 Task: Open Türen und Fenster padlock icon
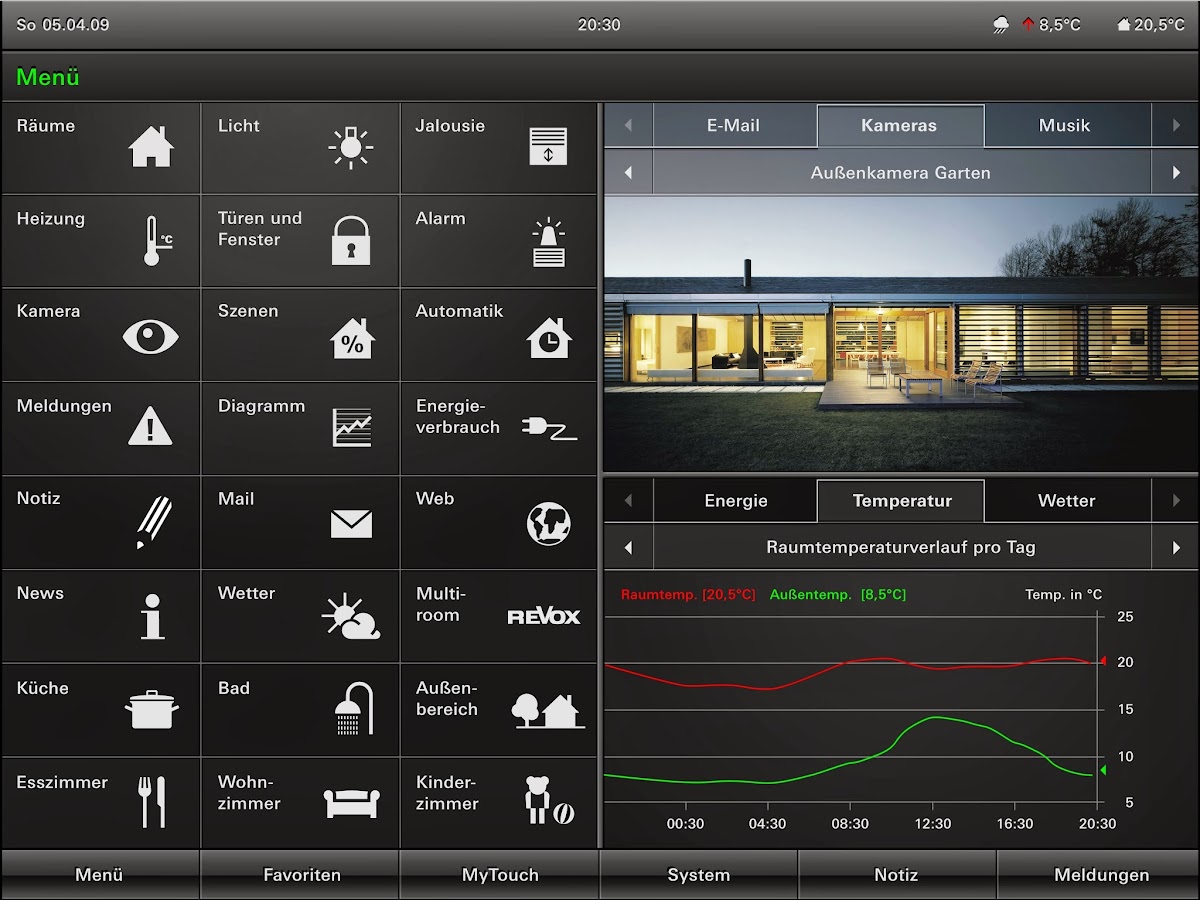[x=351, y=241]
